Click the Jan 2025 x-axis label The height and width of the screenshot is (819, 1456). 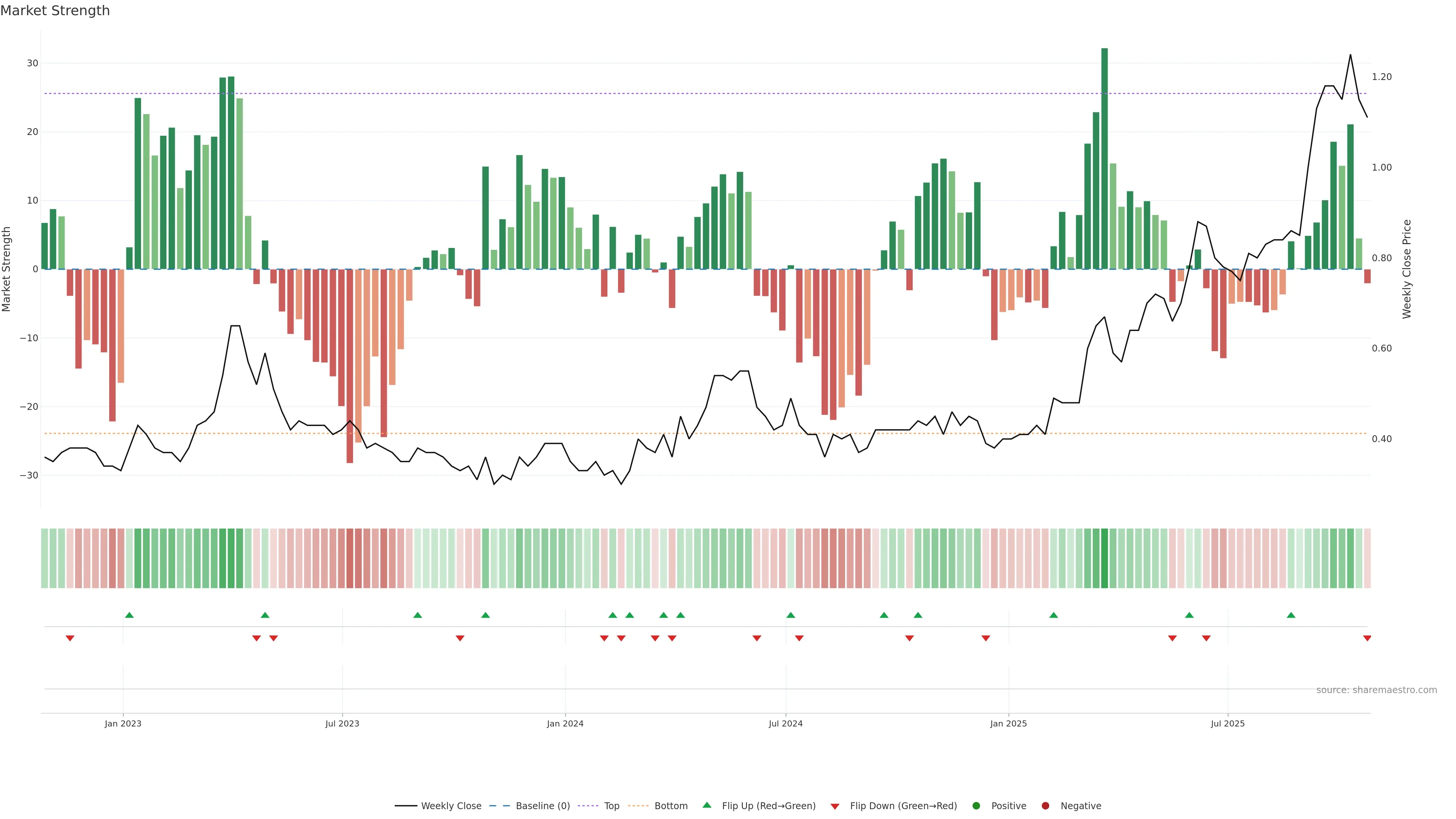(1008, 723)
